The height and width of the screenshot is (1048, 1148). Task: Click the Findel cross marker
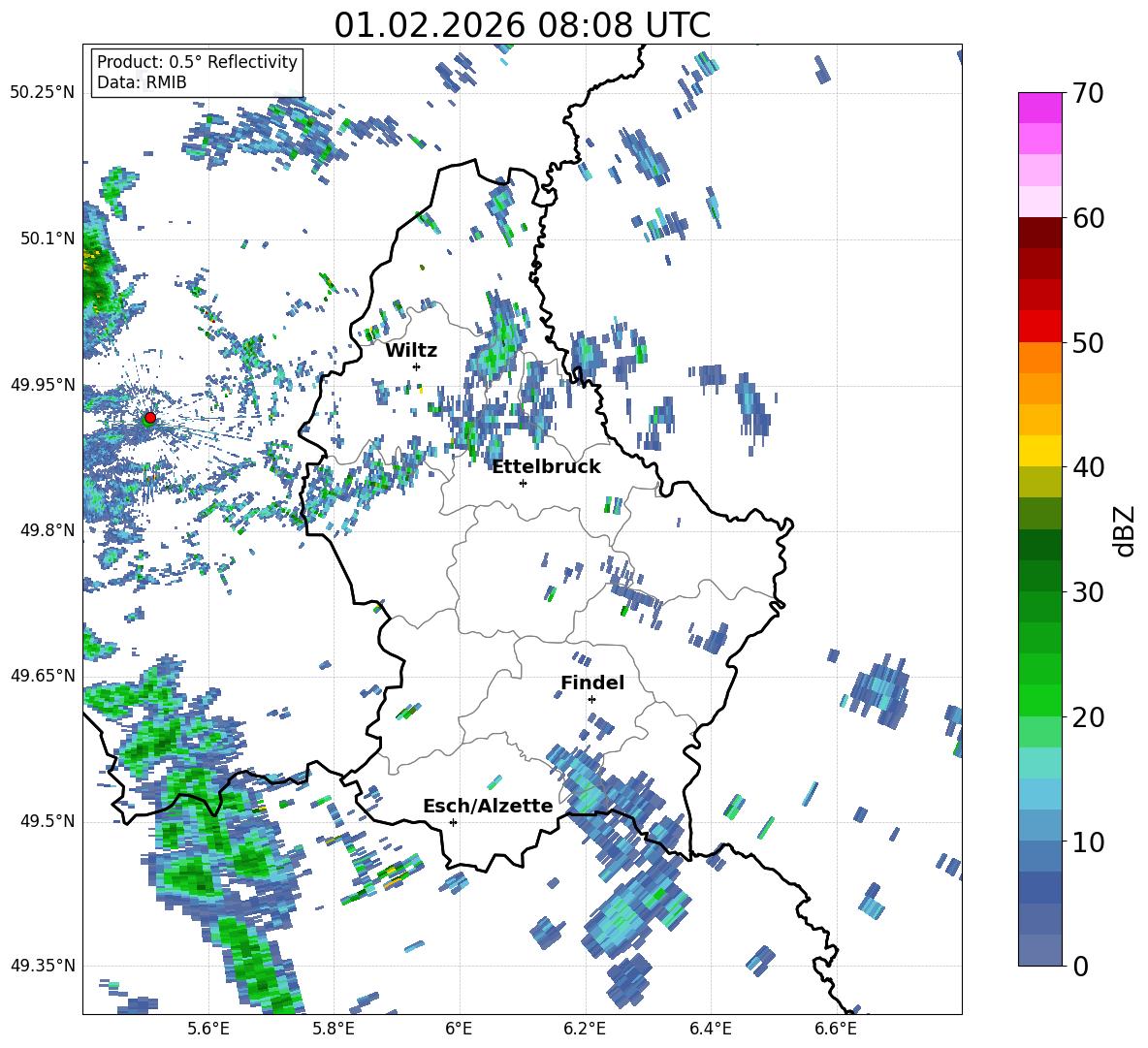591,700
